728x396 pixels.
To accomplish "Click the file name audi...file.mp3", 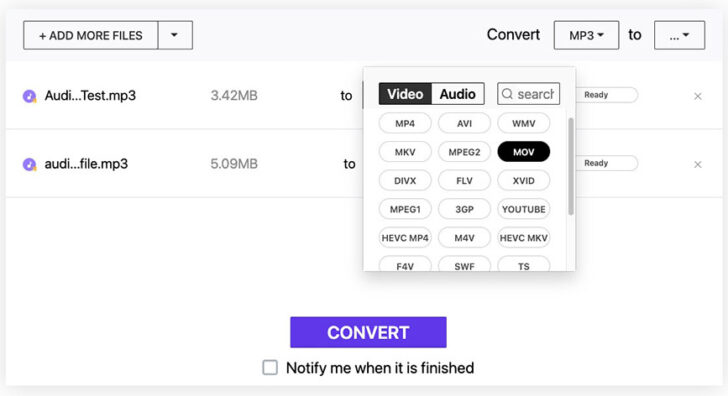I will [x=86, y=164].
